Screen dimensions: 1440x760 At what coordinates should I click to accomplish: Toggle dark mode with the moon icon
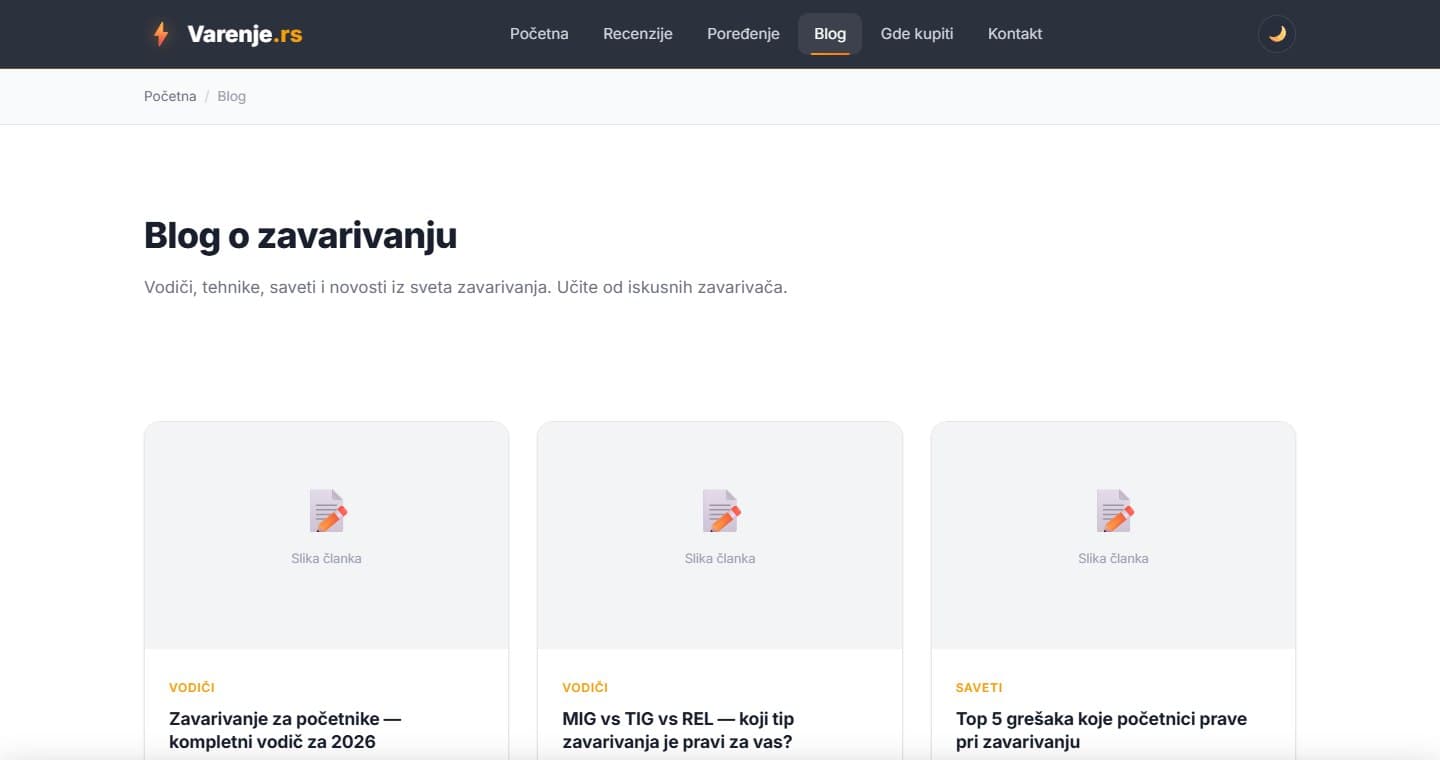[1277, 34]
